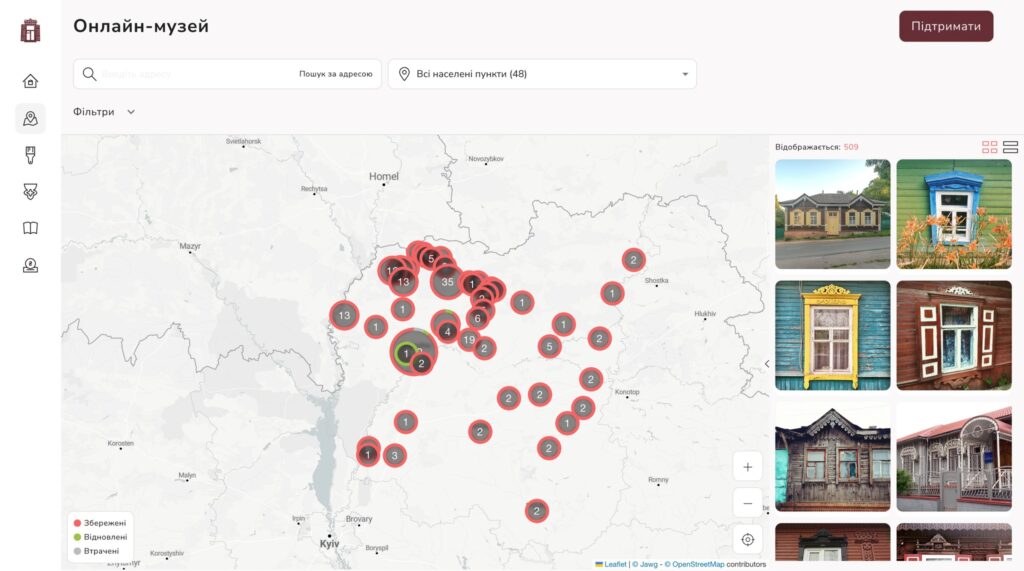
Task: Click the donation coin icon in the sidebar
Action: [30, 265]
